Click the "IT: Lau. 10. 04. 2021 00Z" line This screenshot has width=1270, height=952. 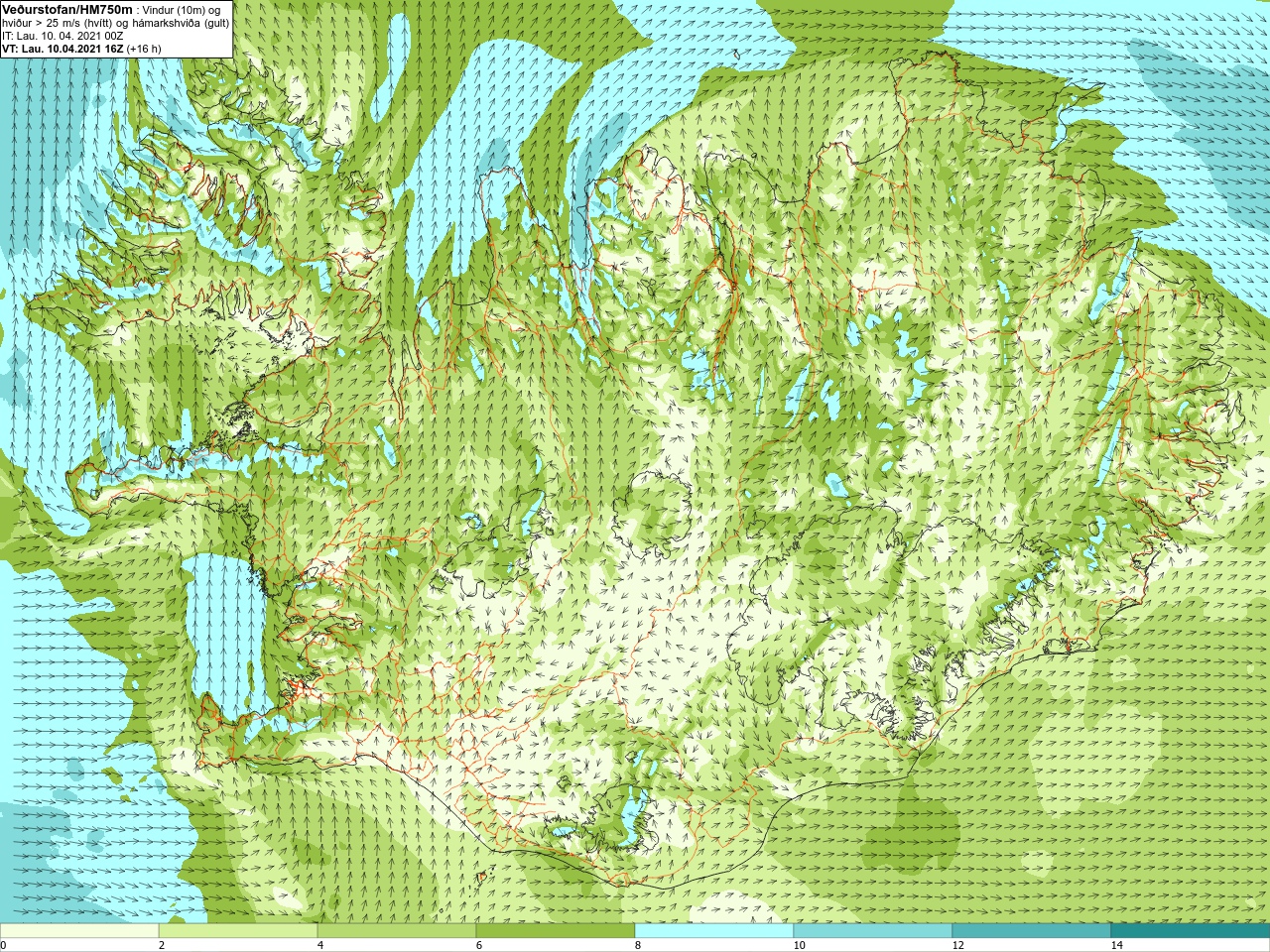pos(63,36)
